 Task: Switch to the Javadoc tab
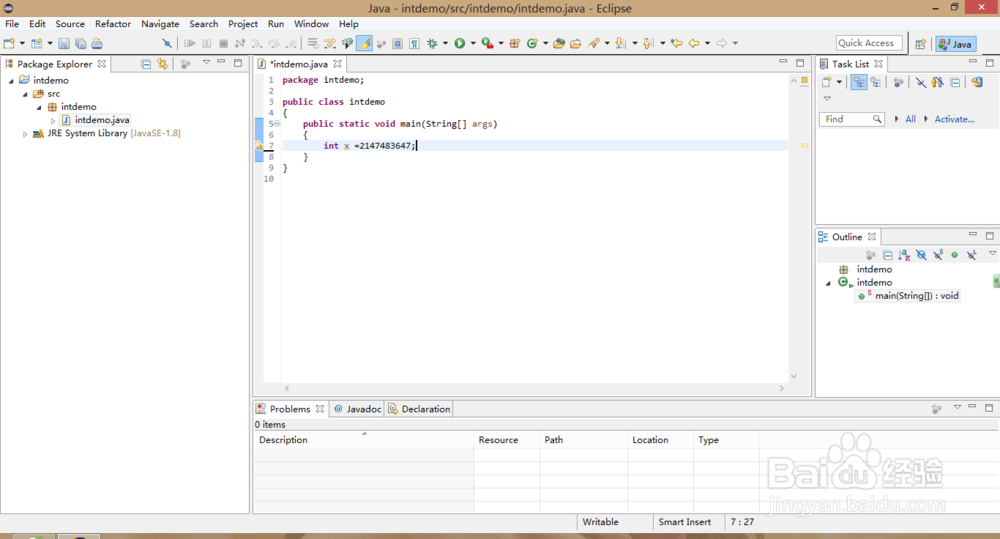click(357, 409)
